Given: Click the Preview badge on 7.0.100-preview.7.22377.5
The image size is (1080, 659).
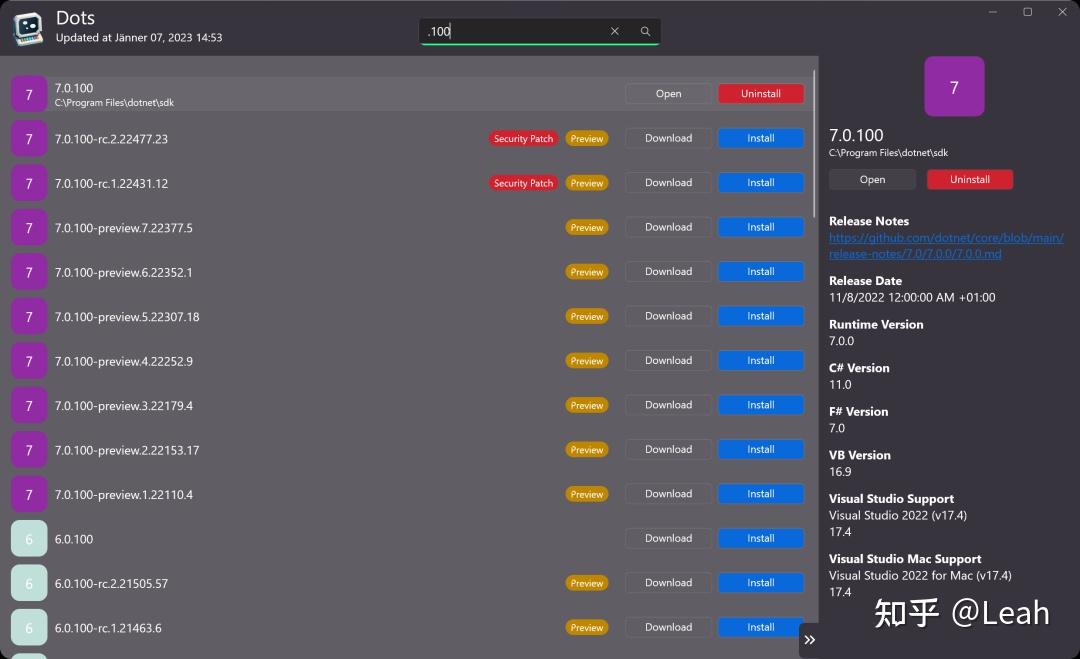Looking at the screenshot, I should tap(587, 227).
